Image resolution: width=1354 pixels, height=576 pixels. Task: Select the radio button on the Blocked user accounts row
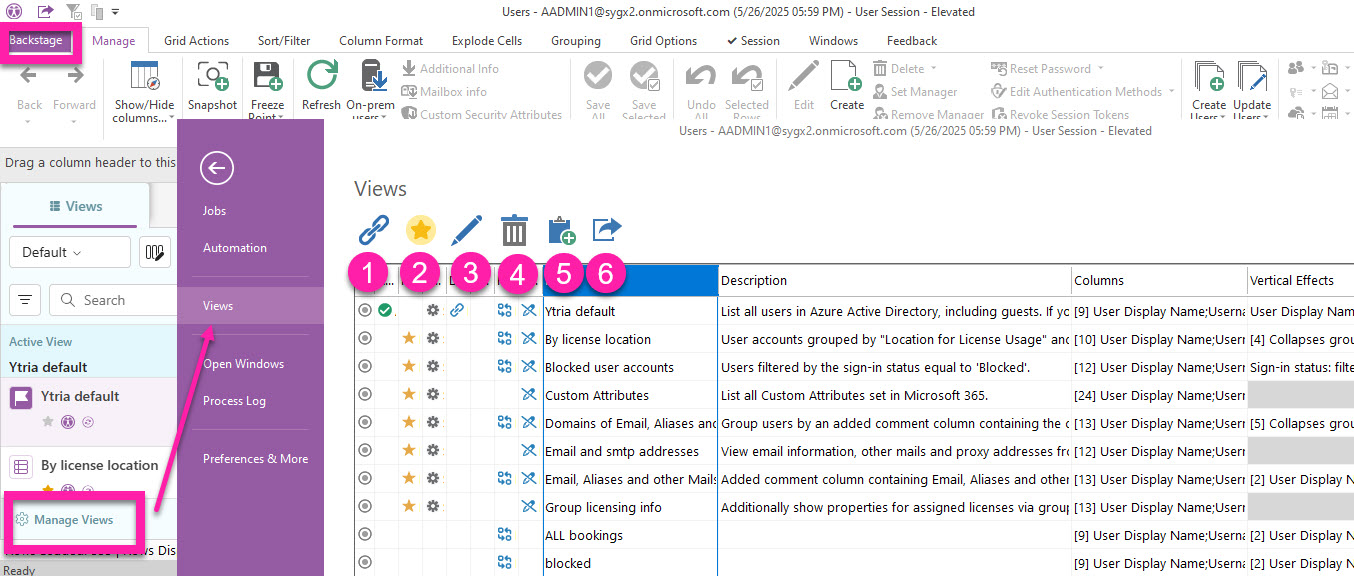(365, 366)
